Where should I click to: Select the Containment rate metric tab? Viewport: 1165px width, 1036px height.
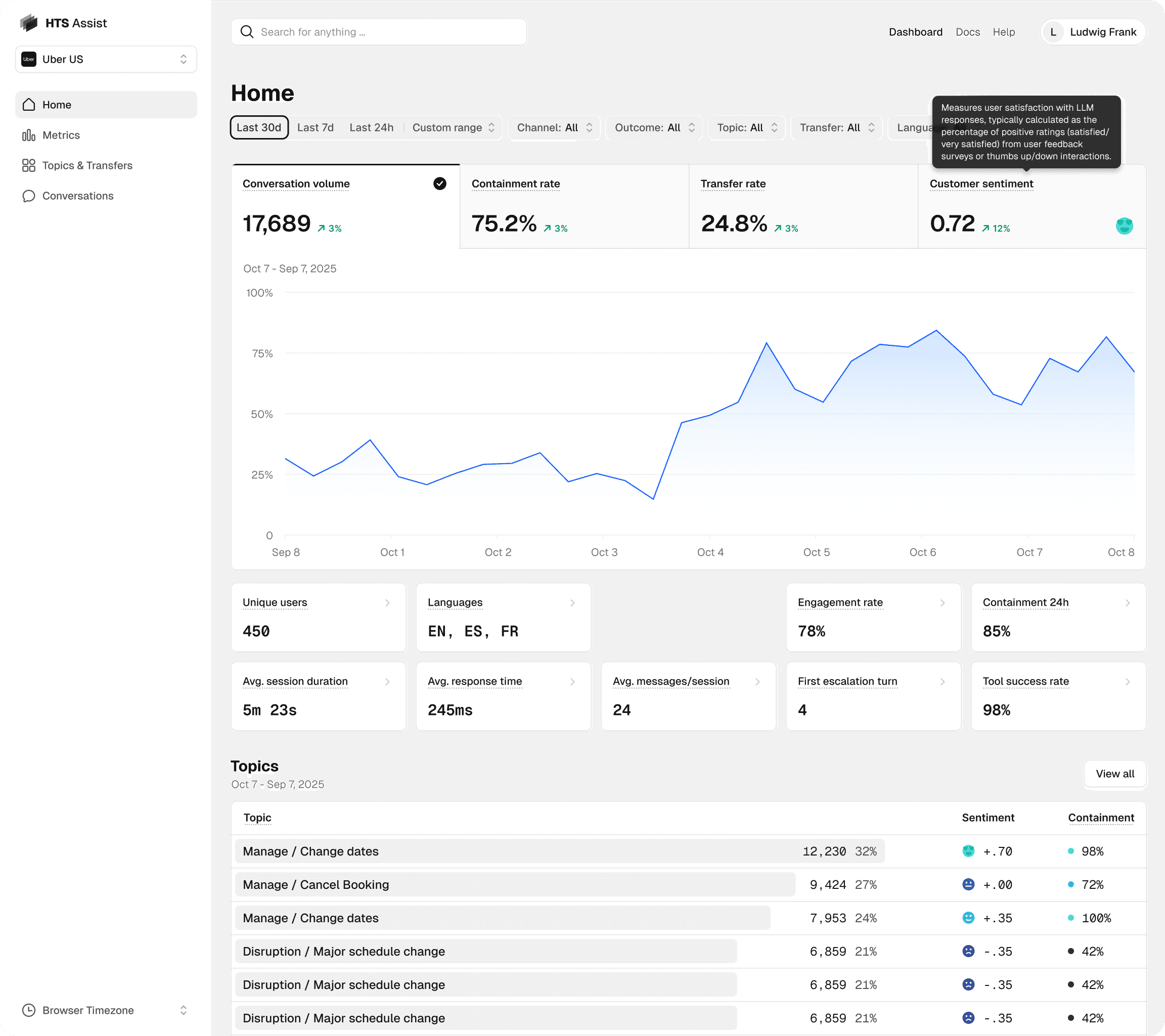(574, 206)
